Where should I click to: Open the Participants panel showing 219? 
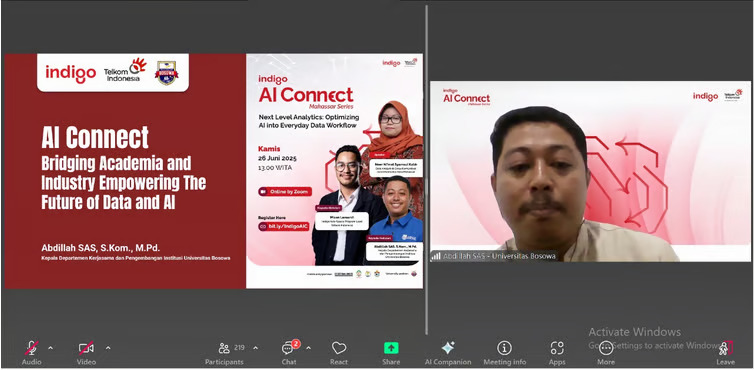(x=225, y=352)
